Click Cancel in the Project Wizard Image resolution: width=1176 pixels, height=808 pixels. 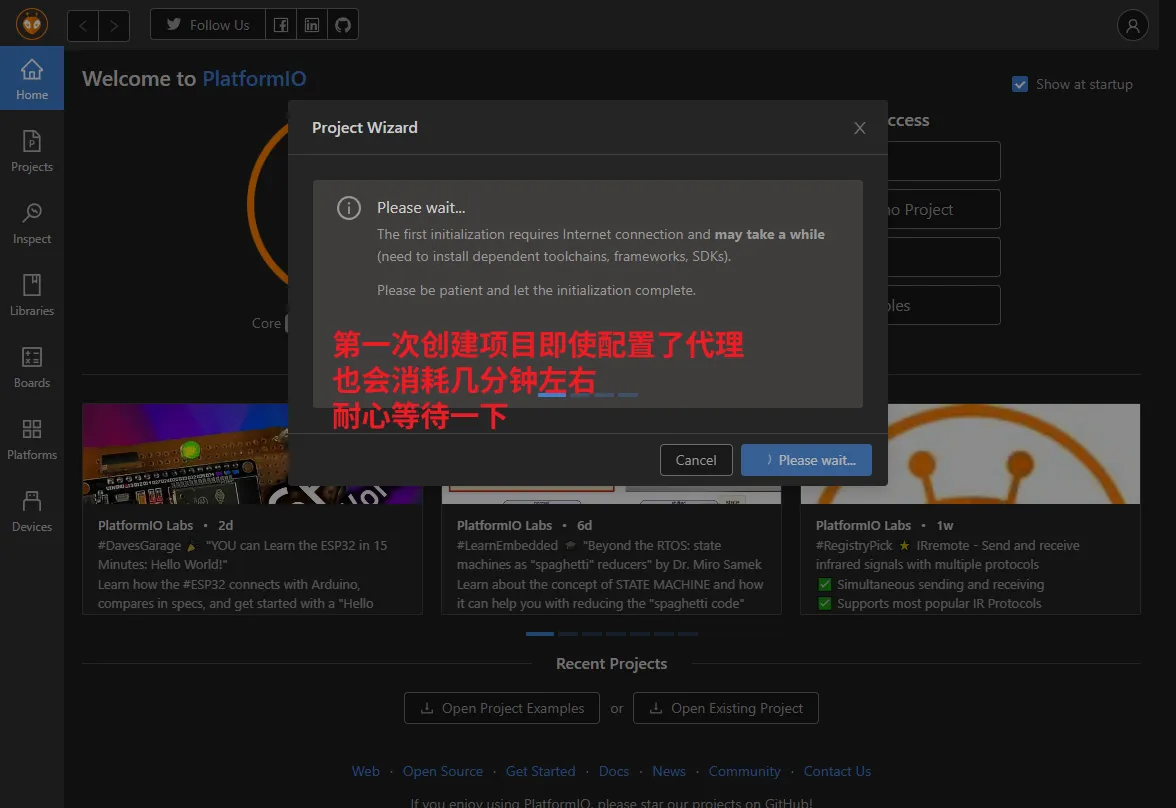(696, 460)
